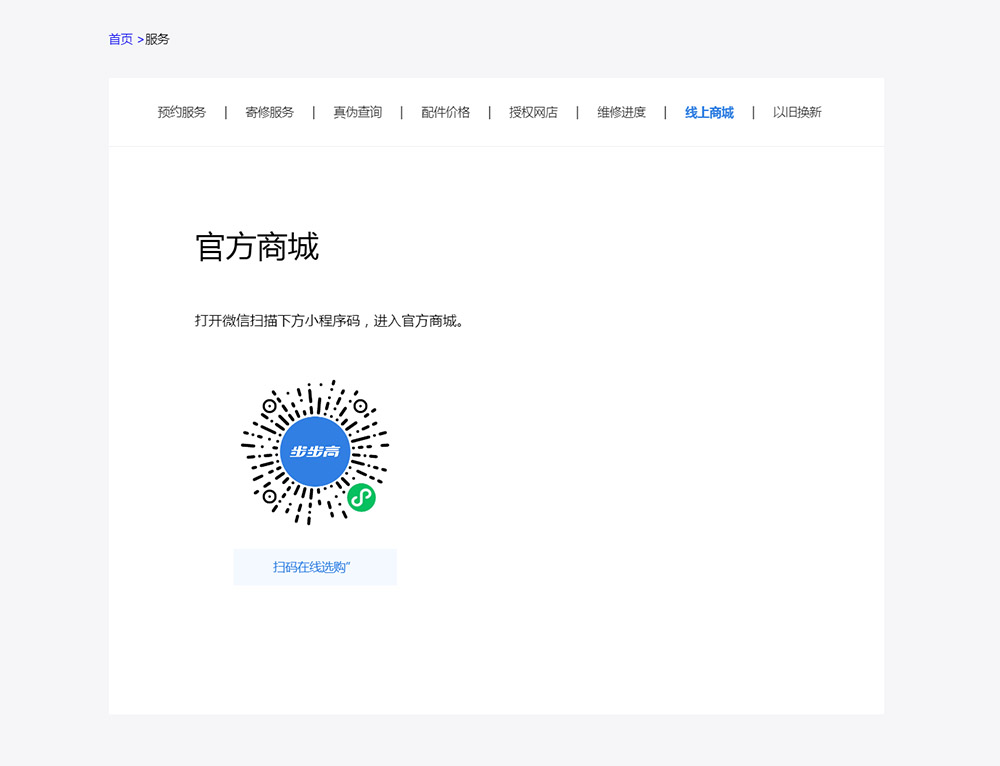This screenshot has width=1000, height=766.
Task: Click the green WeChat mini-program icon
Action: (x=361, y=497)
